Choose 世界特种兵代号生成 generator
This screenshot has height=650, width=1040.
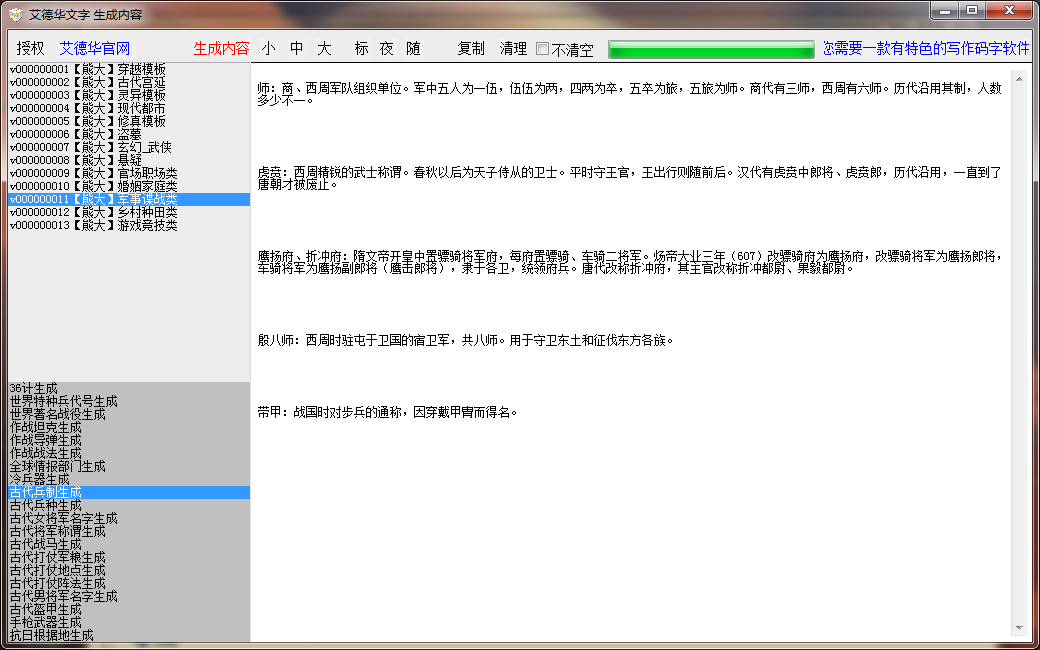129,401
